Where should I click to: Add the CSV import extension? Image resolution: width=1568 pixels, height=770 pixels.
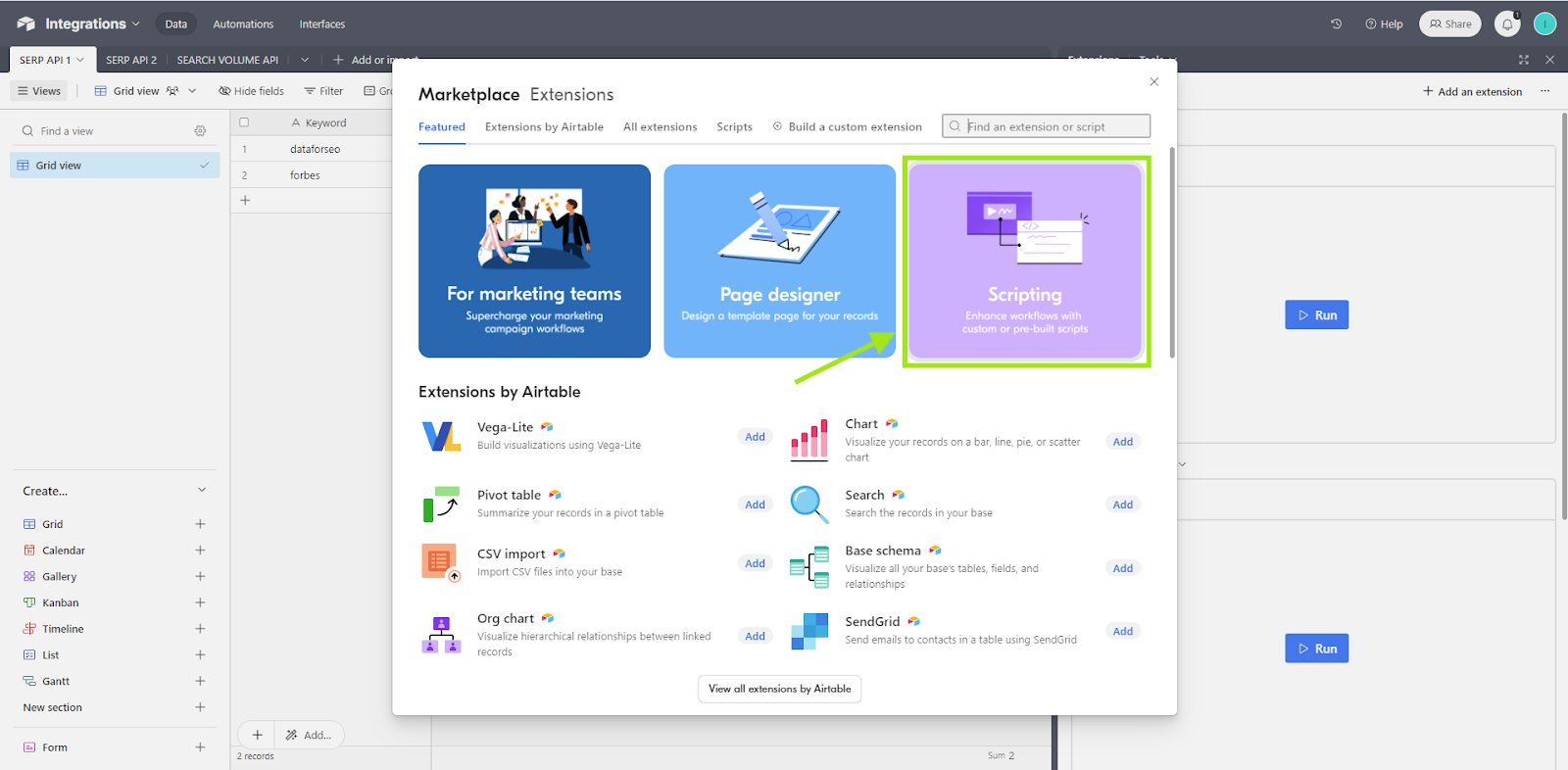click(x=755, y=563)
